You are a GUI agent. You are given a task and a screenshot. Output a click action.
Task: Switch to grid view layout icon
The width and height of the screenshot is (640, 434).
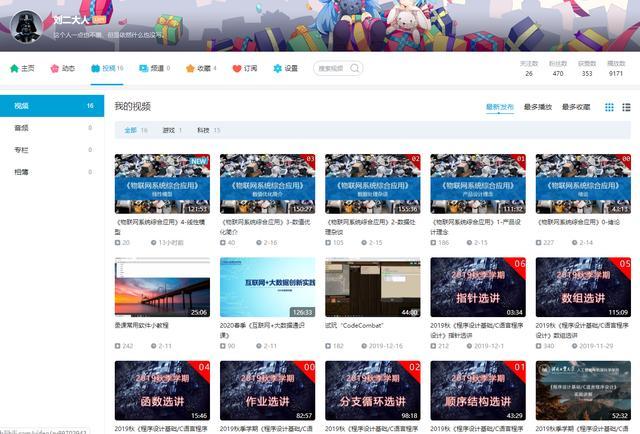pos(609,106)
